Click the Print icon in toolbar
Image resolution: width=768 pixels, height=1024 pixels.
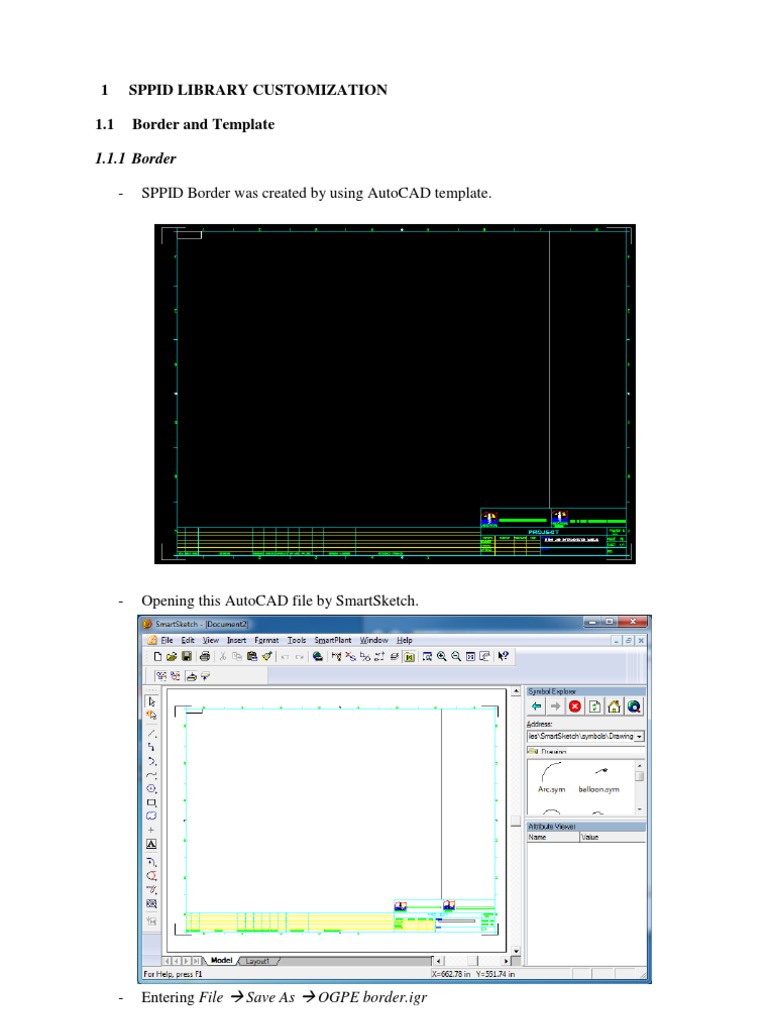click(x=205, y=656)
